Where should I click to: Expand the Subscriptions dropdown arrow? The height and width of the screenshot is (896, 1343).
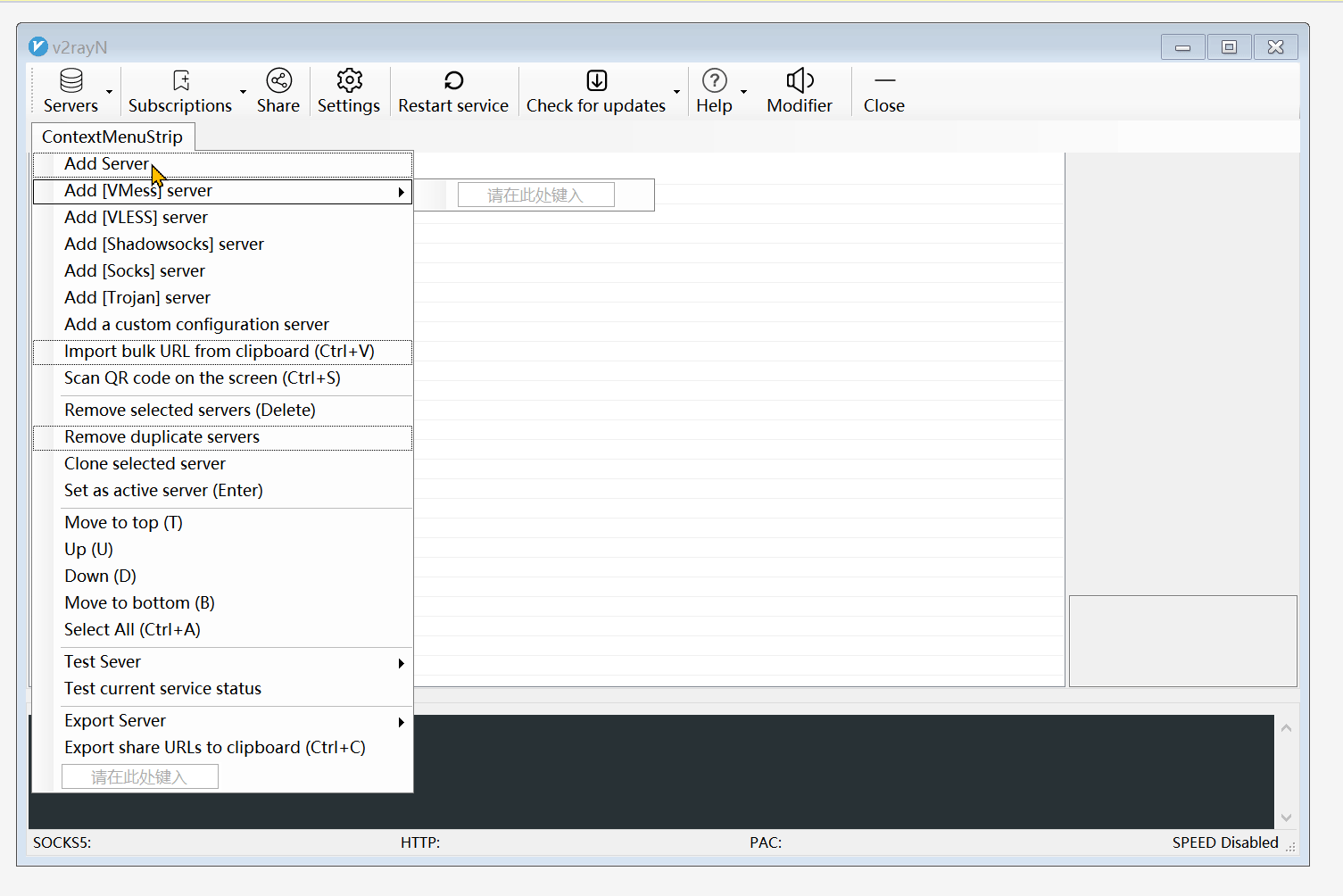[x=243, y=92]
